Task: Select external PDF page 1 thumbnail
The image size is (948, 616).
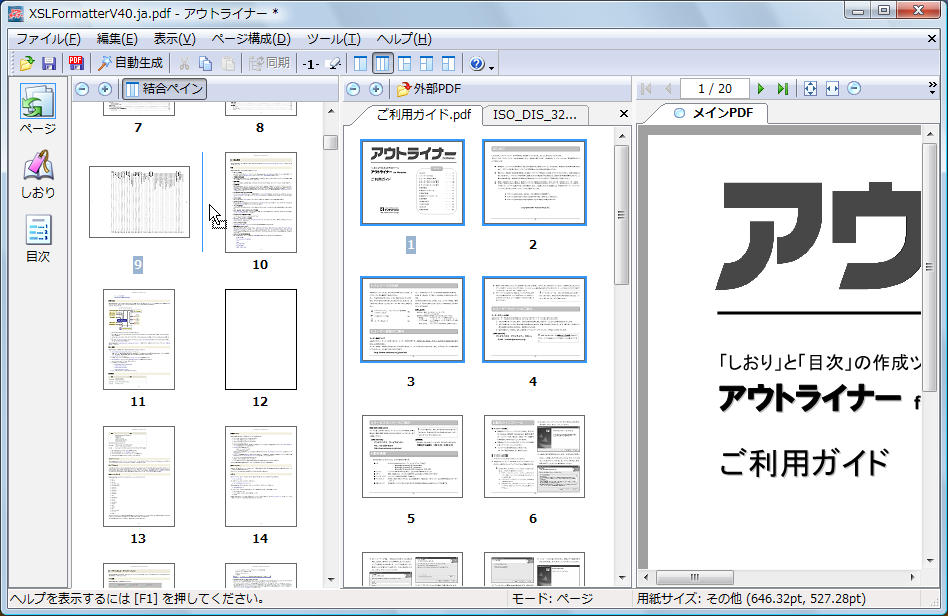Action: tap(412, 183)
